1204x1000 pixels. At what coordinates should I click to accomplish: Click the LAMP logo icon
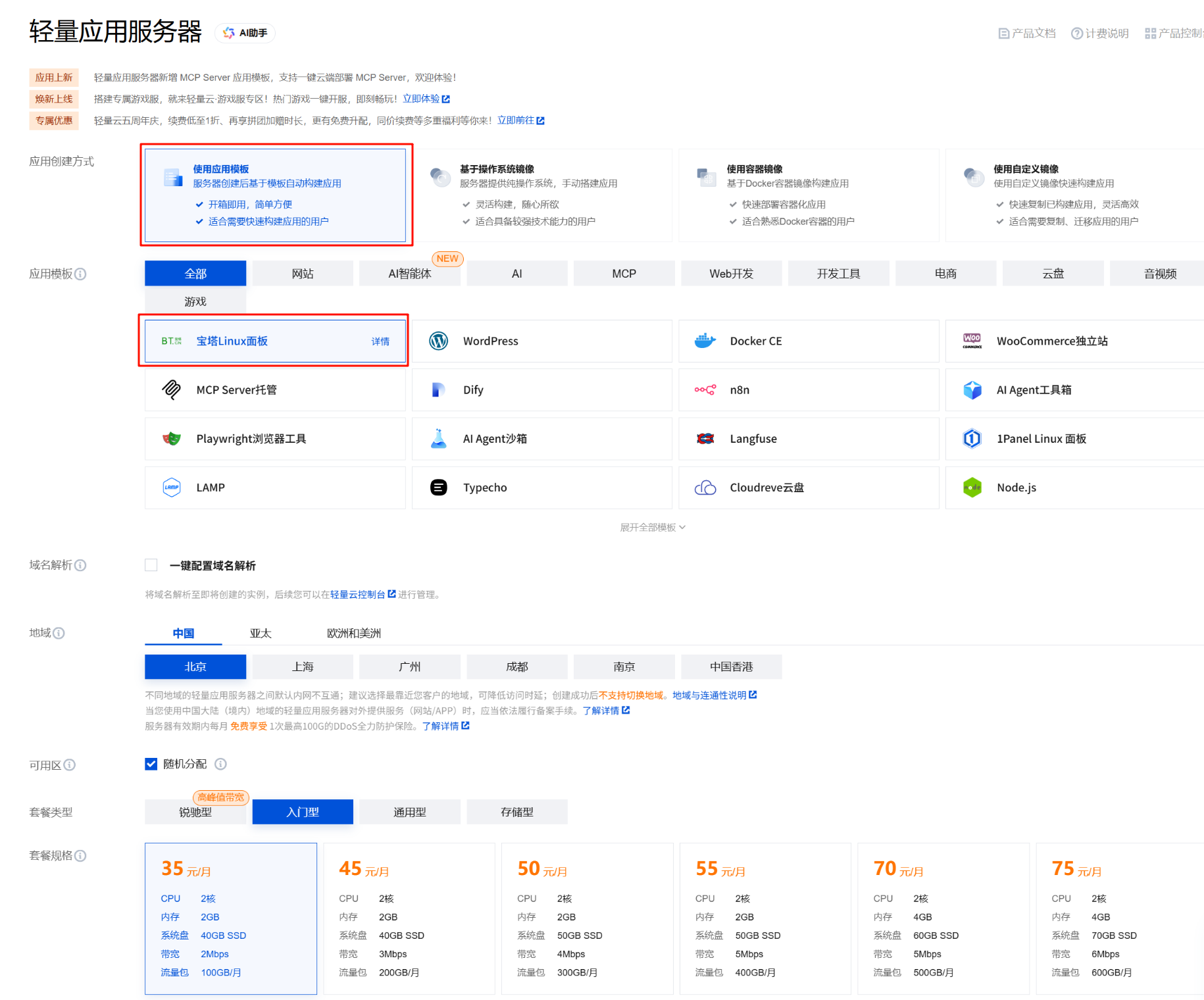pos(172,488)
